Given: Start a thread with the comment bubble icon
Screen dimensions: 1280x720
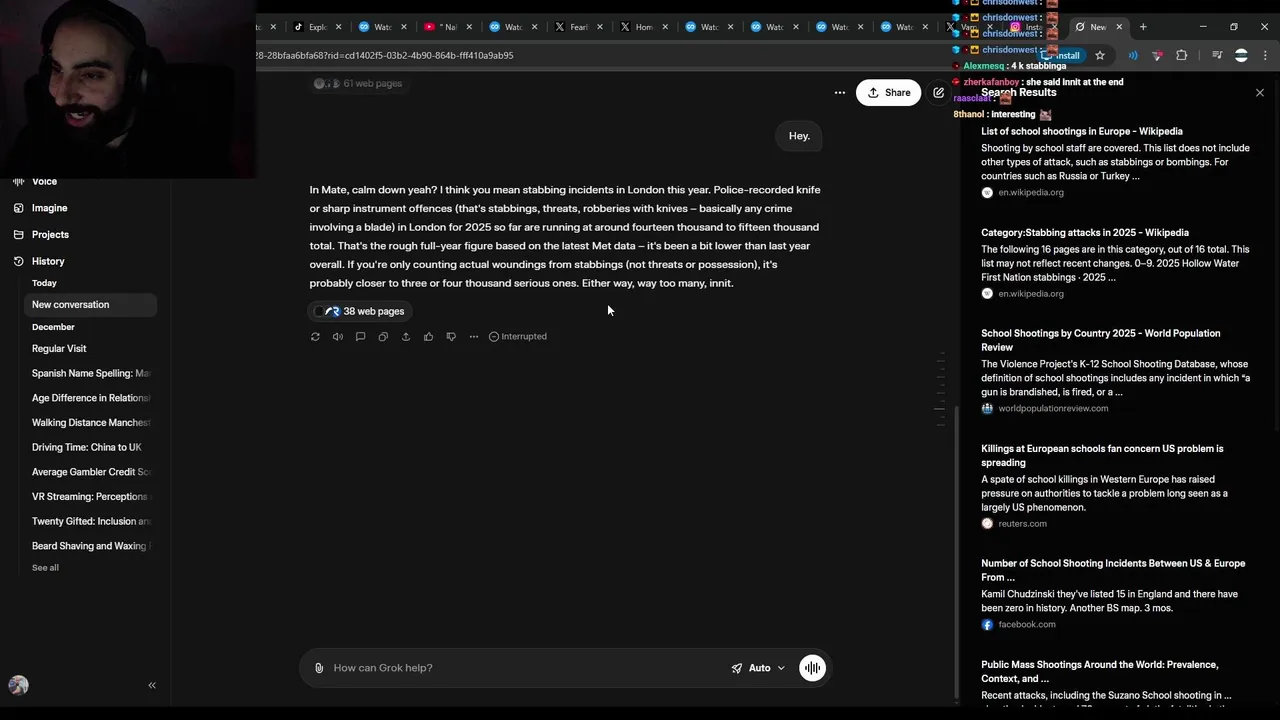Looking at the screenshot, I should (360, 337).
